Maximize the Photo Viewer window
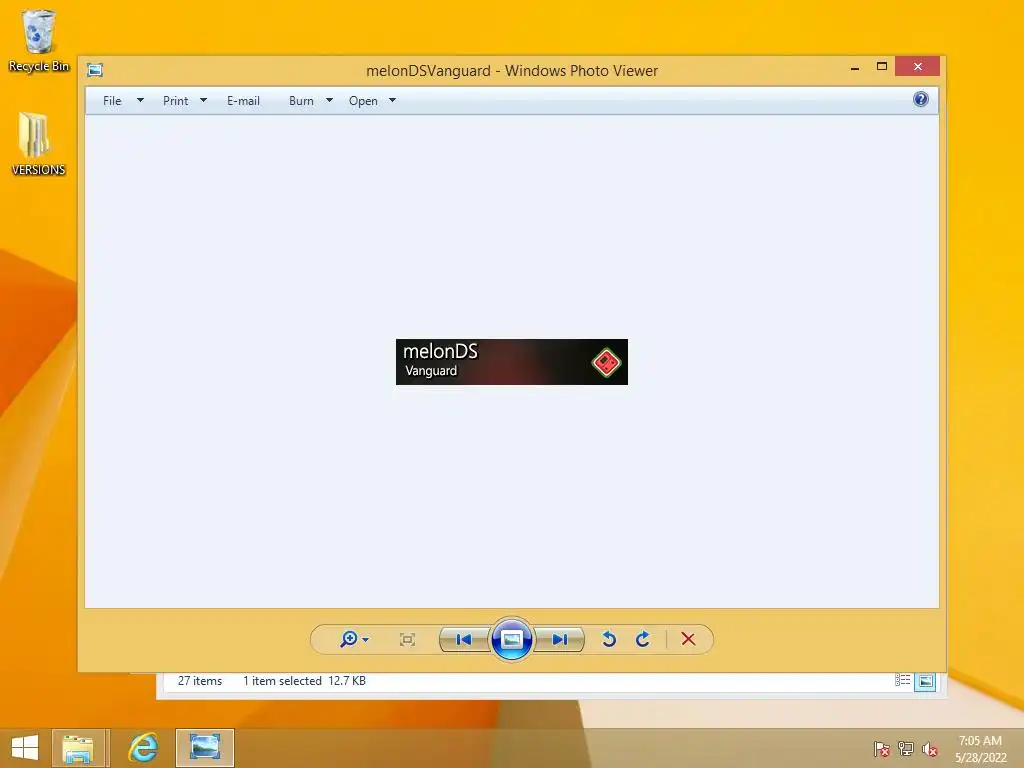 (882, 67)
